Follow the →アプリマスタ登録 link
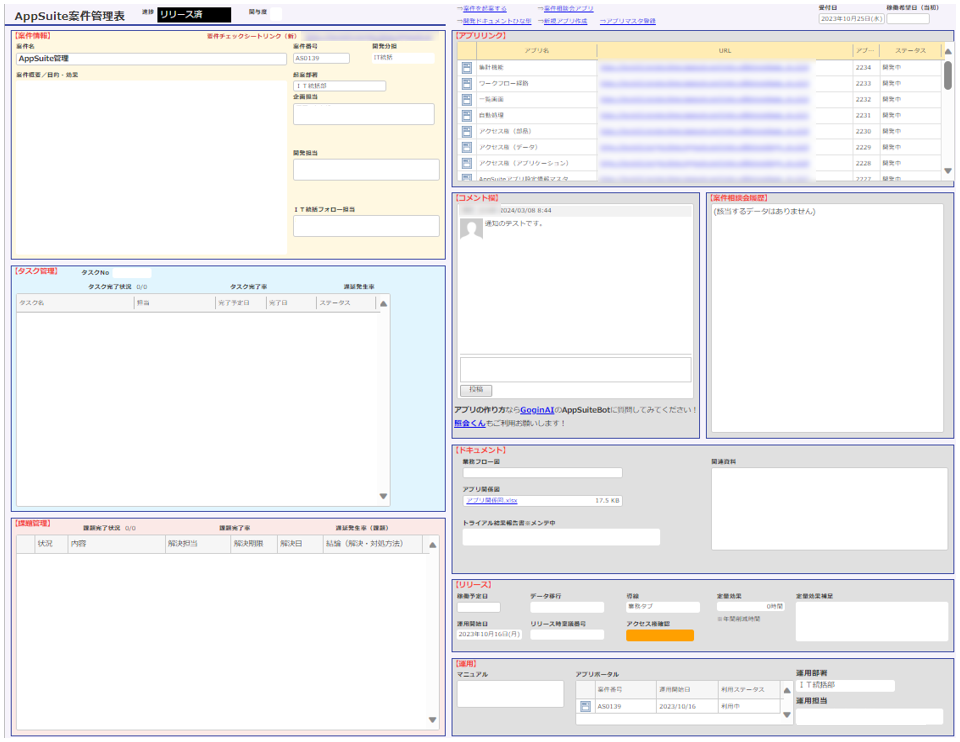The width and height of the screenshot is (960, 742). tap(628, 21)
